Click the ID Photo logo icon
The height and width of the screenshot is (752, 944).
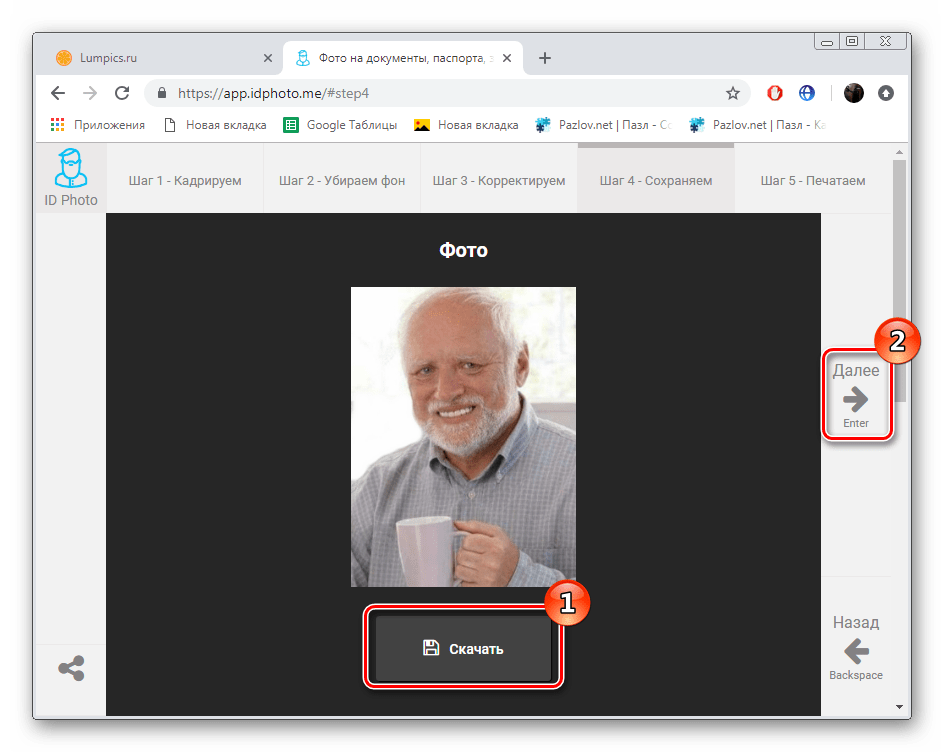[71, 168]
